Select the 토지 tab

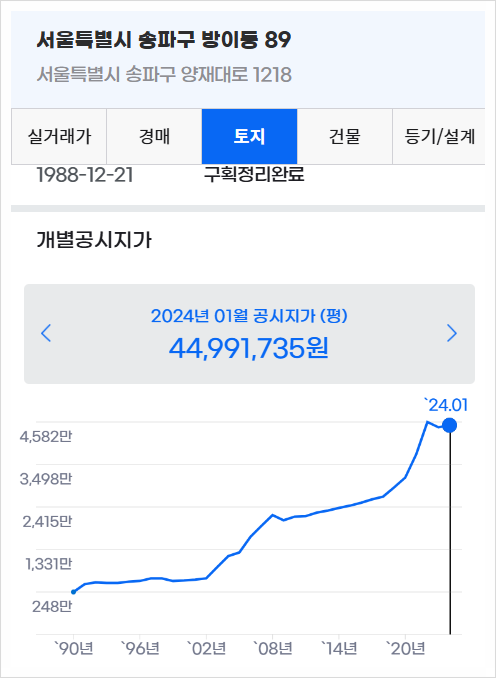250,137
